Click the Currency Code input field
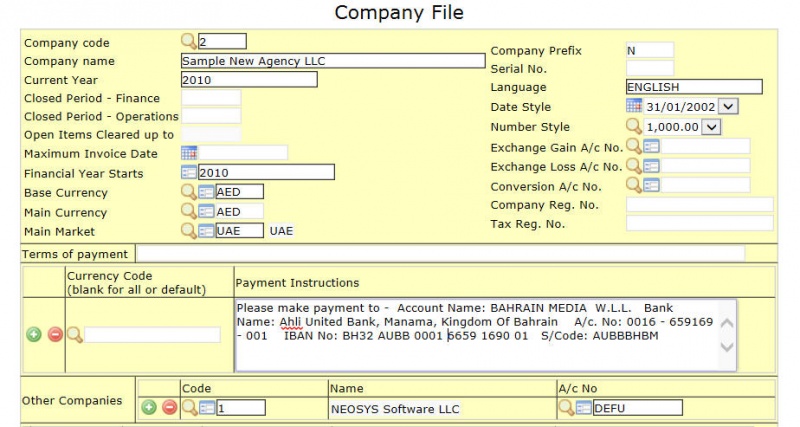This screenshot has width=800, height=427. tap(152, 335)
